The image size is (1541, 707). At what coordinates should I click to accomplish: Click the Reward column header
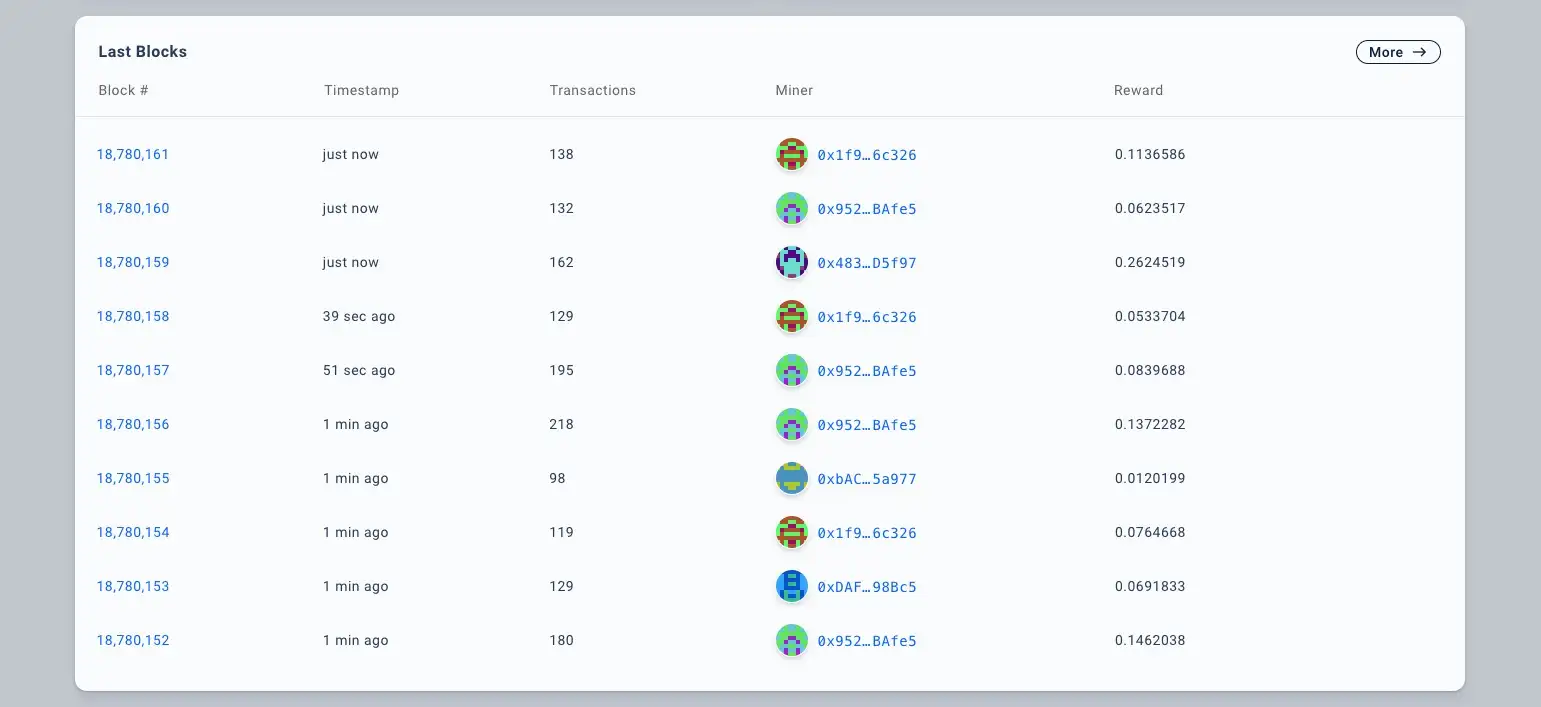click(1138, 90)
